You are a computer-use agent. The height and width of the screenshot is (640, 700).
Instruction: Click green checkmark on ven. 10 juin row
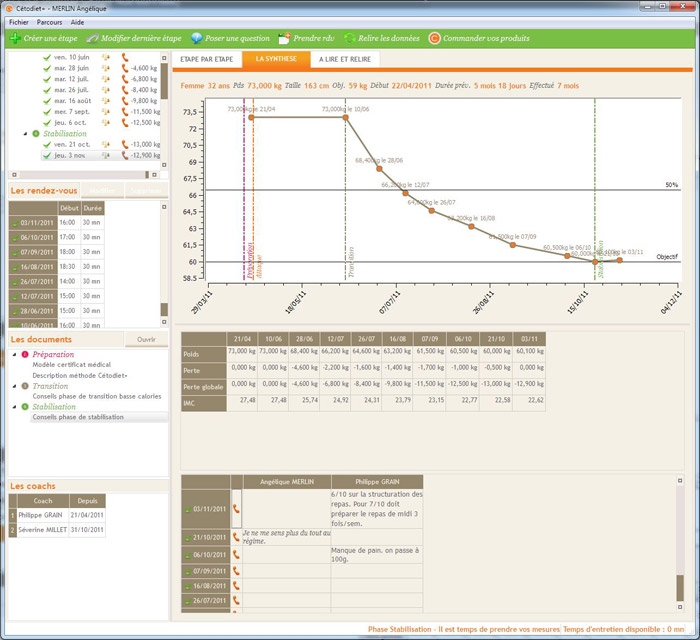(47, 57)
